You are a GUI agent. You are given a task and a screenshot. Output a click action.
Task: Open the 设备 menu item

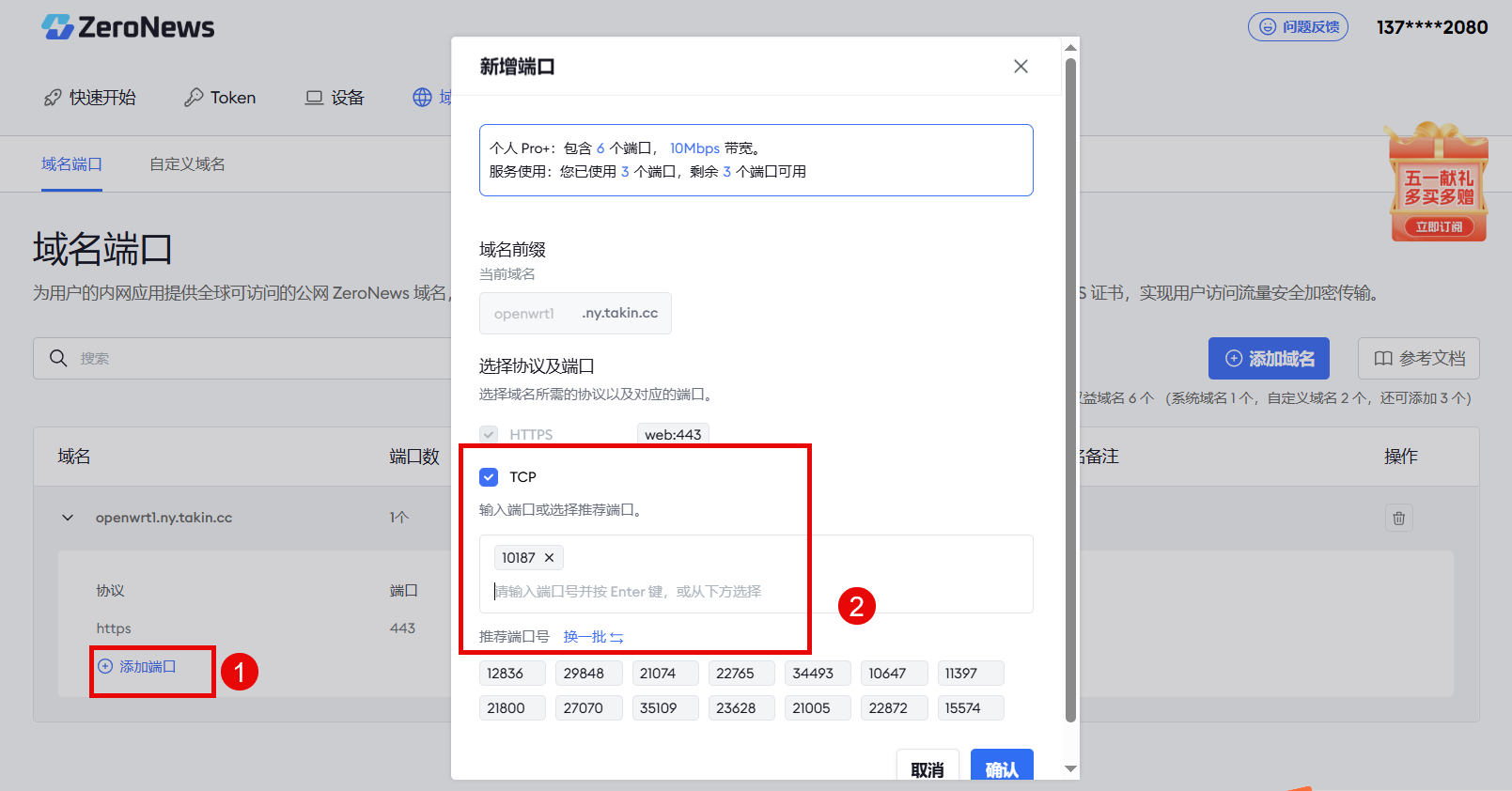pyautogui.click(x=335, y=98)
